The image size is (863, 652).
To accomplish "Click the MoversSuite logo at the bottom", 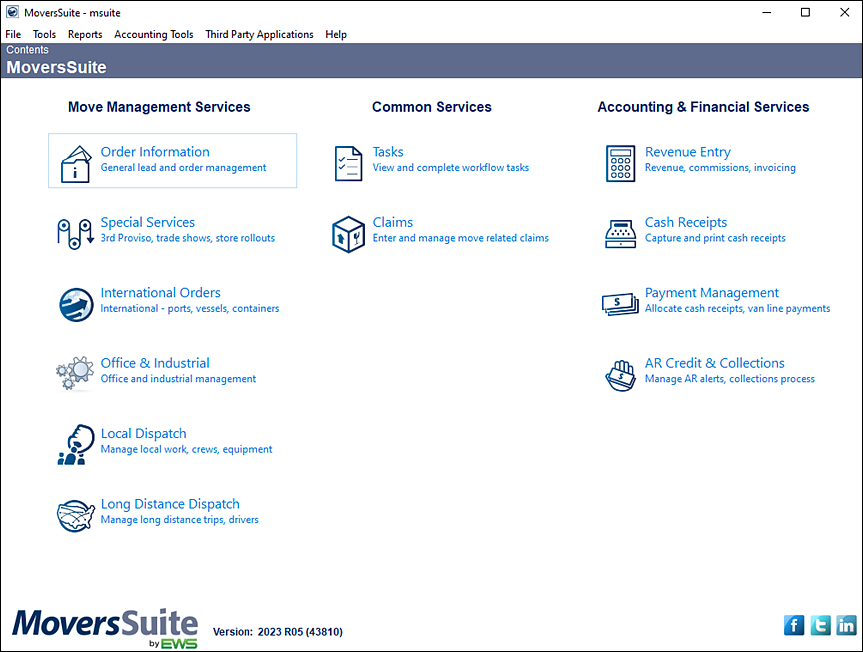I will point(104,624).
